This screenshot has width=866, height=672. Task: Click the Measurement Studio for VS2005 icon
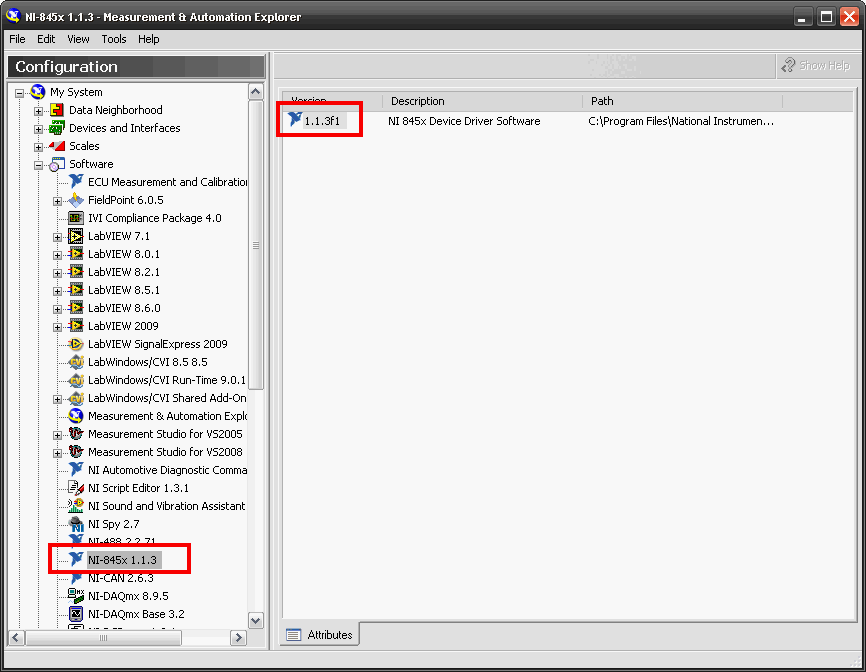click(x=76, y=434)
